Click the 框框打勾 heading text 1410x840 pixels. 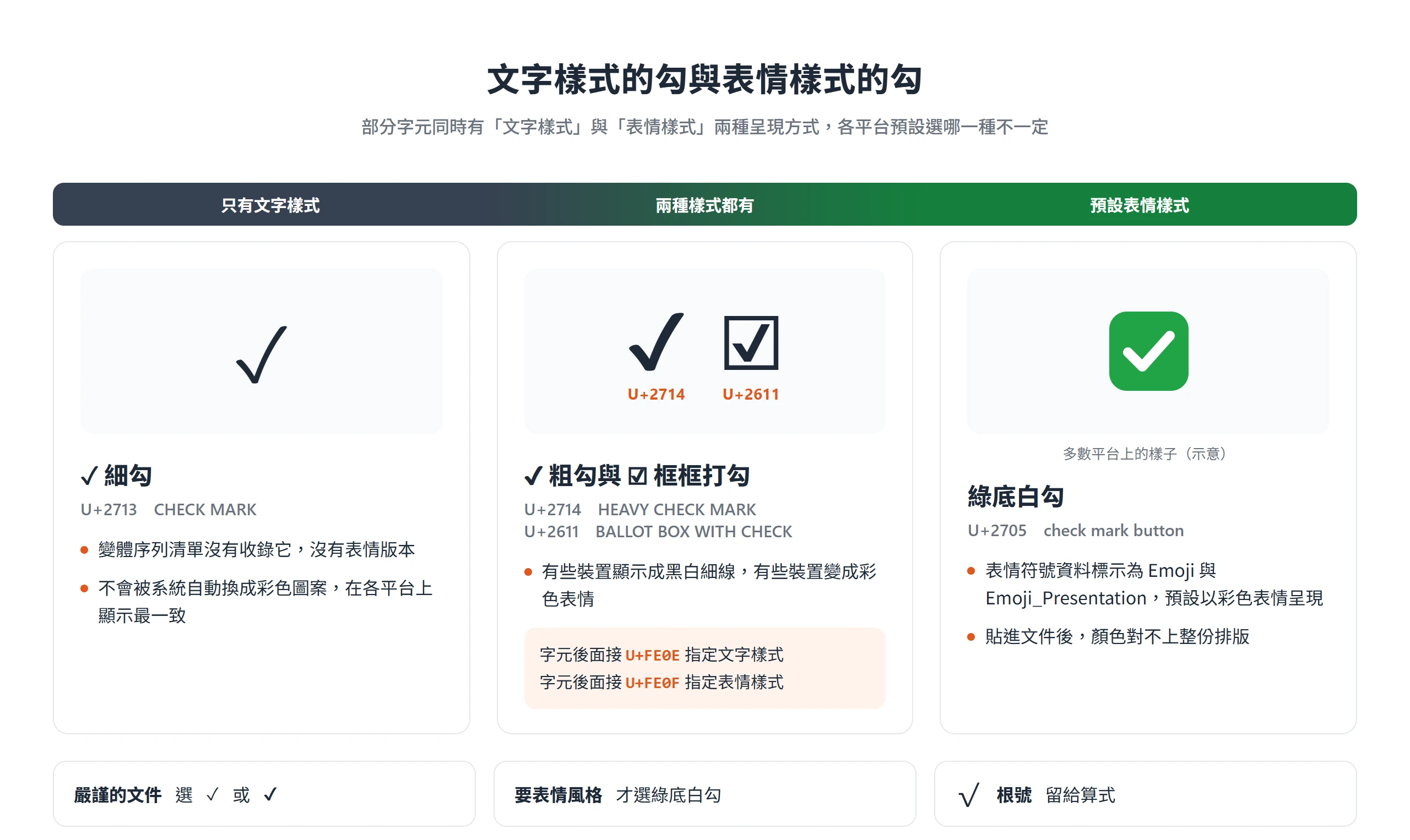click(x=702, y=476)
